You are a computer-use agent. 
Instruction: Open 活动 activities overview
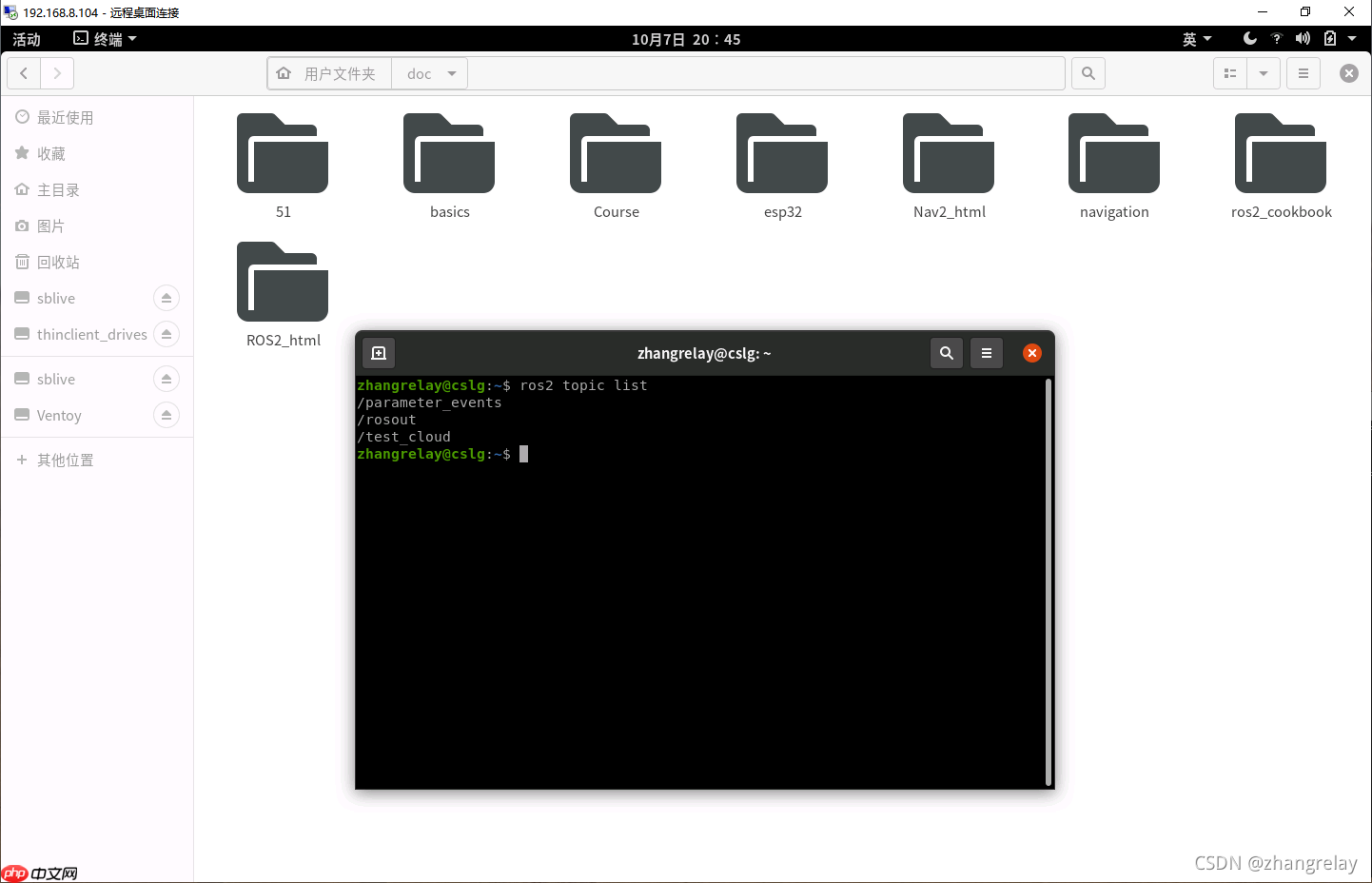(x=27, y=39)
